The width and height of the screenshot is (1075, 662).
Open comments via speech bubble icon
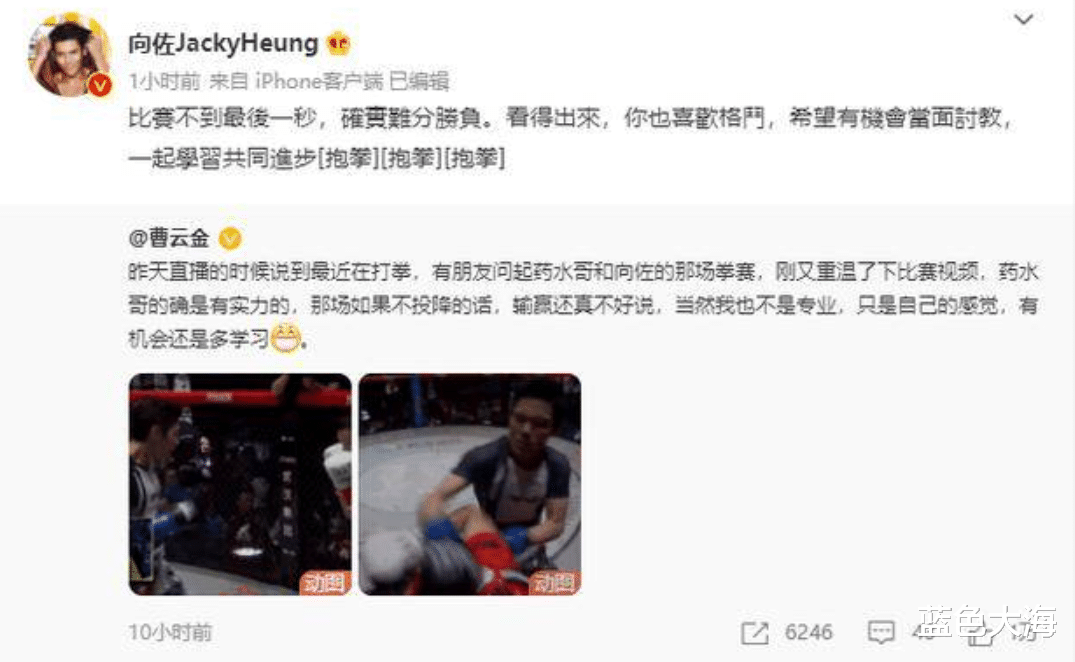(881, 633)
